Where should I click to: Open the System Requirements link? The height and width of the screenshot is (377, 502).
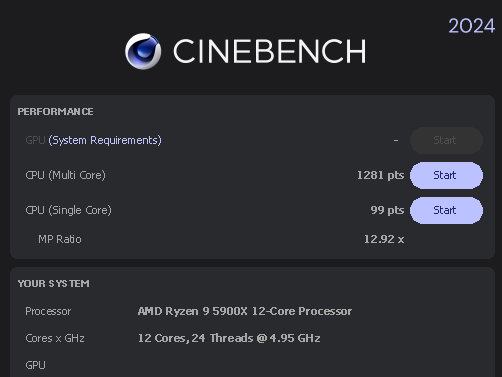(105, 140)
